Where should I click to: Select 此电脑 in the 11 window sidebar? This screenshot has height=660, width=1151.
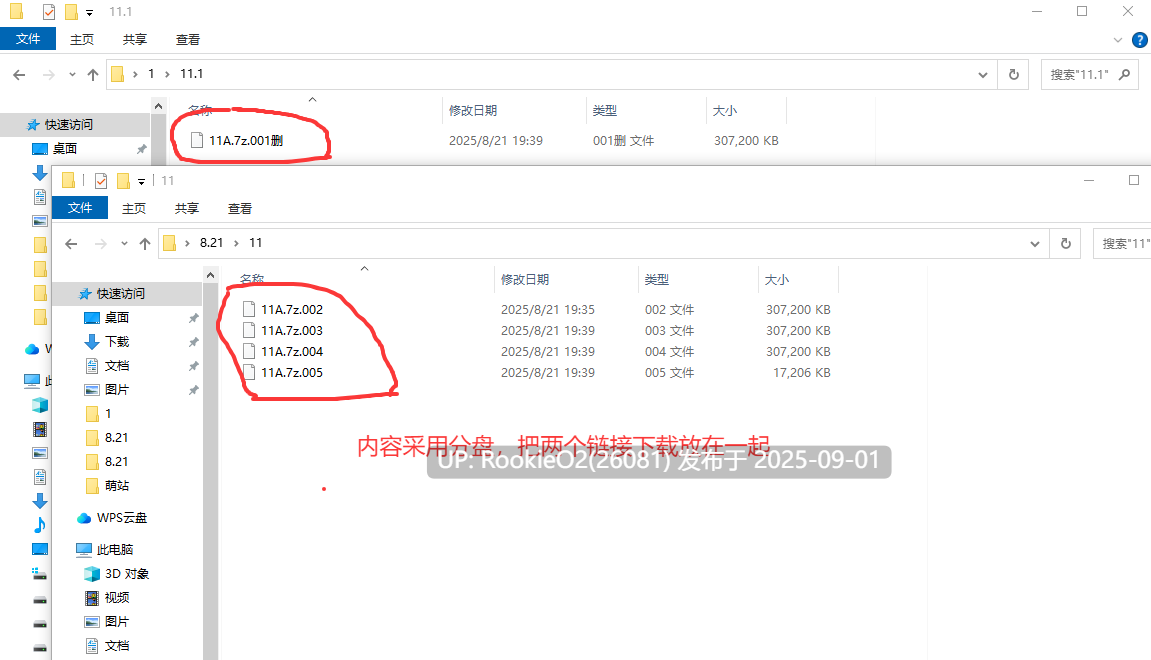tap(115, 550)
